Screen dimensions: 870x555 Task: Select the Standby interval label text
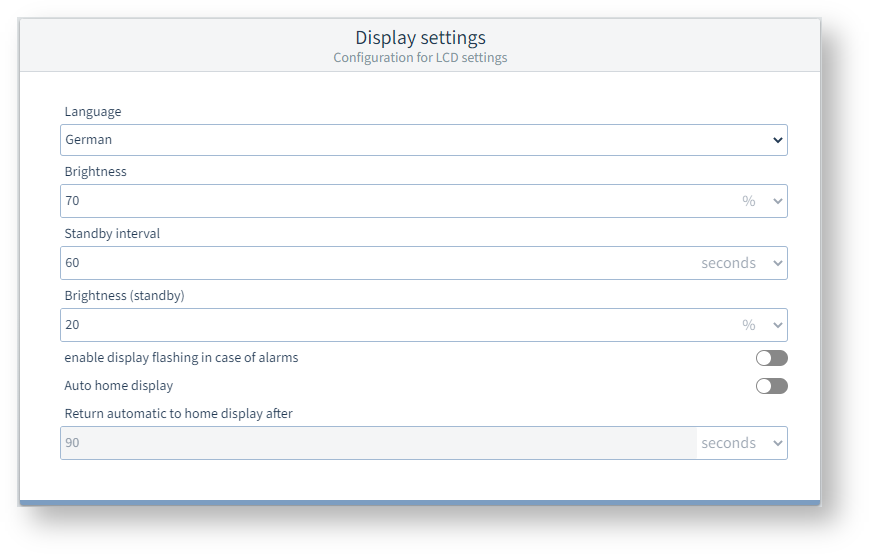pyautogui.click(x=112, y=234)
